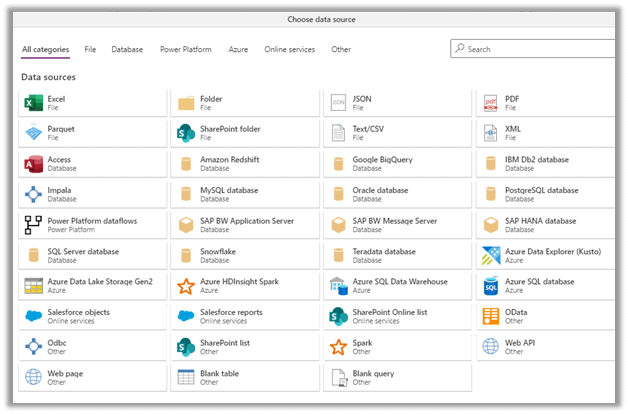628x414 pixels.
Task: Click the Impala database icon
Action: [x=33, y=194]
